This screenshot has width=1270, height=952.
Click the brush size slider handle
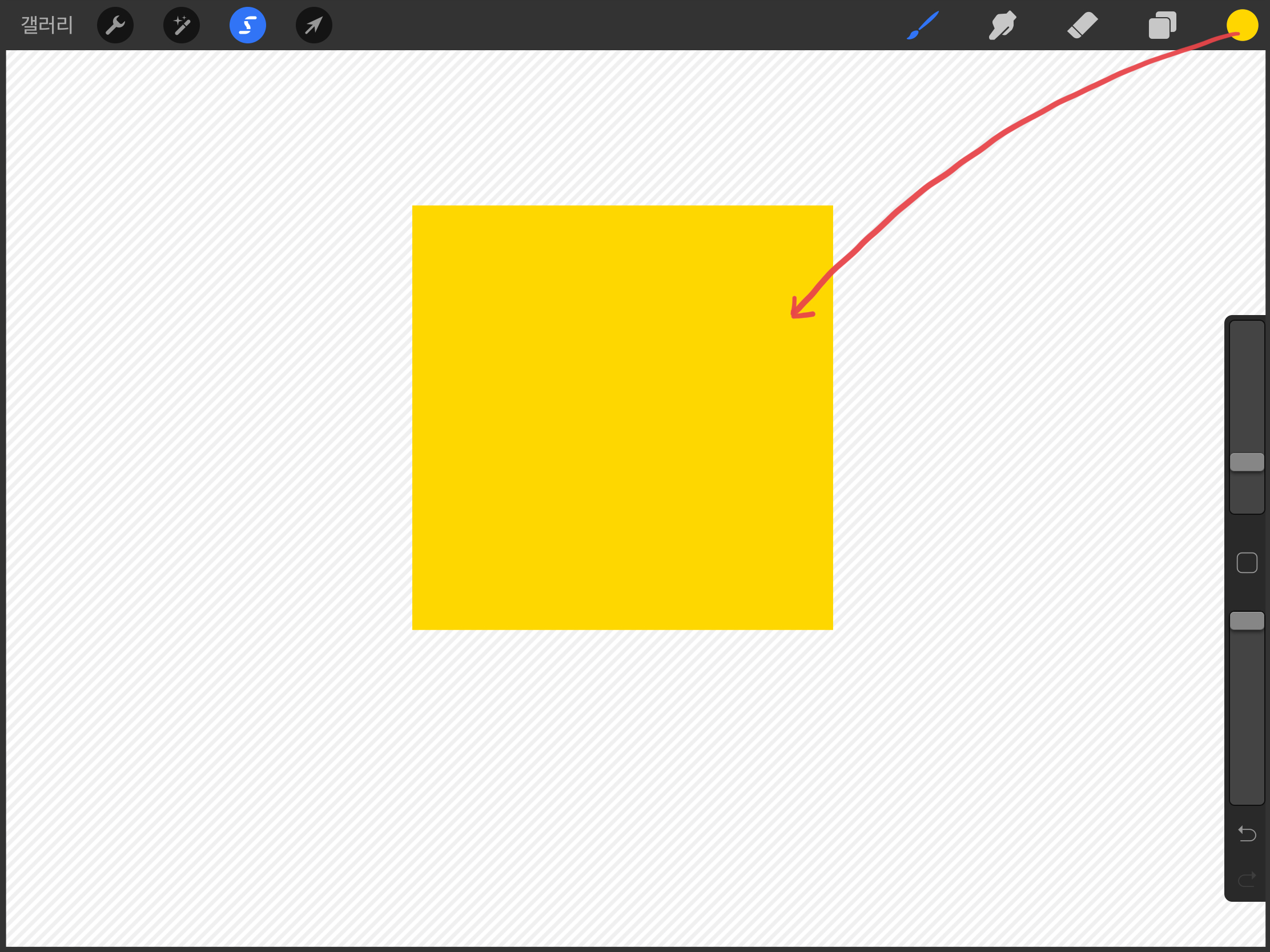(1247, 462)
